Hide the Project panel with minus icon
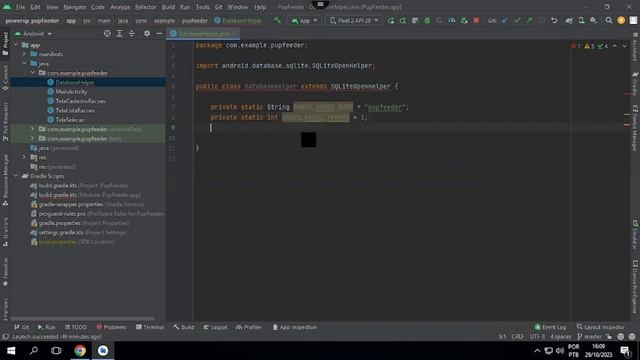640x360 pixels. pyautogui.click(x=159, y=34)
